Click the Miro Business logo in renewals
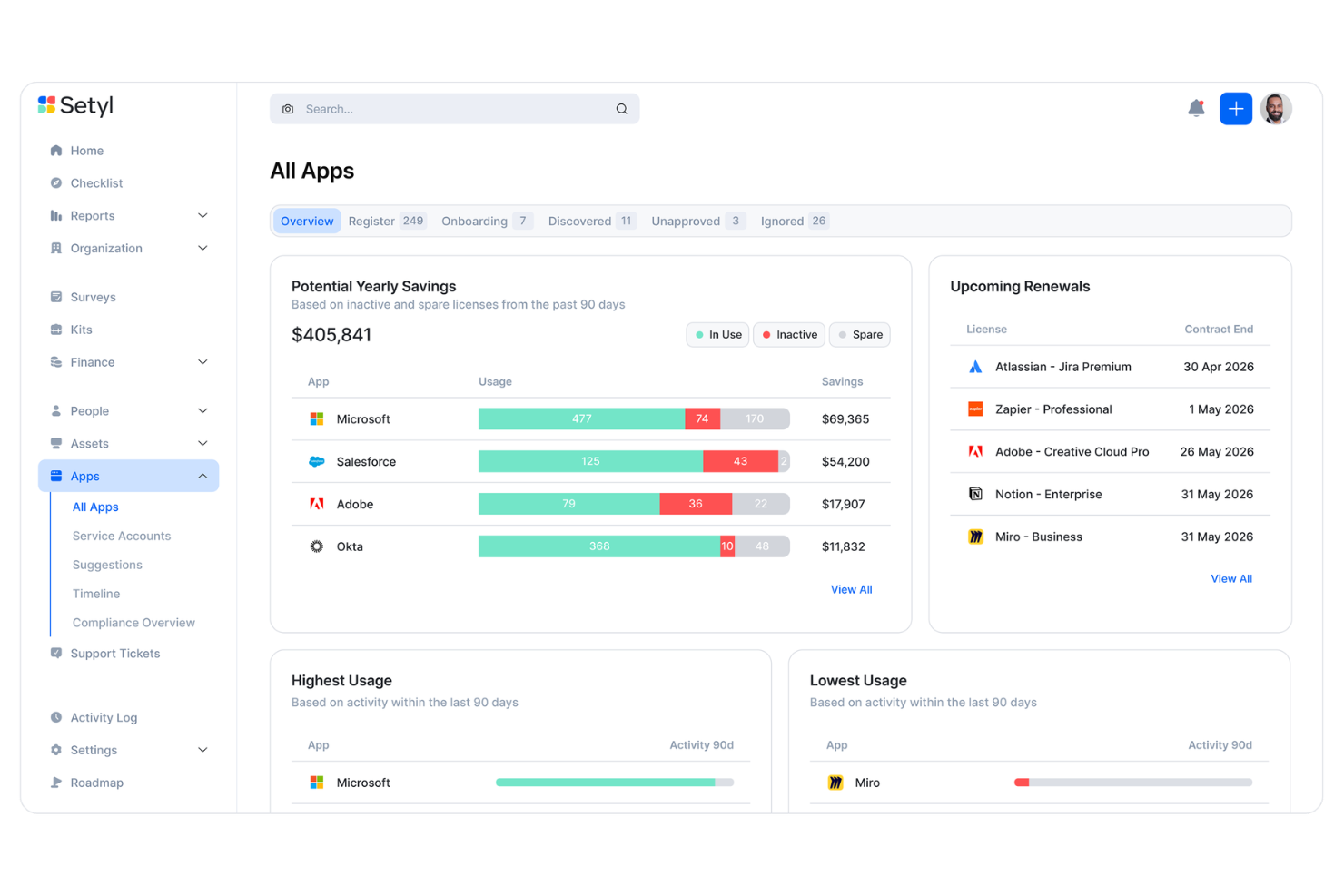The width and height of the screenshot is (1344, 896). click(975, 537)
